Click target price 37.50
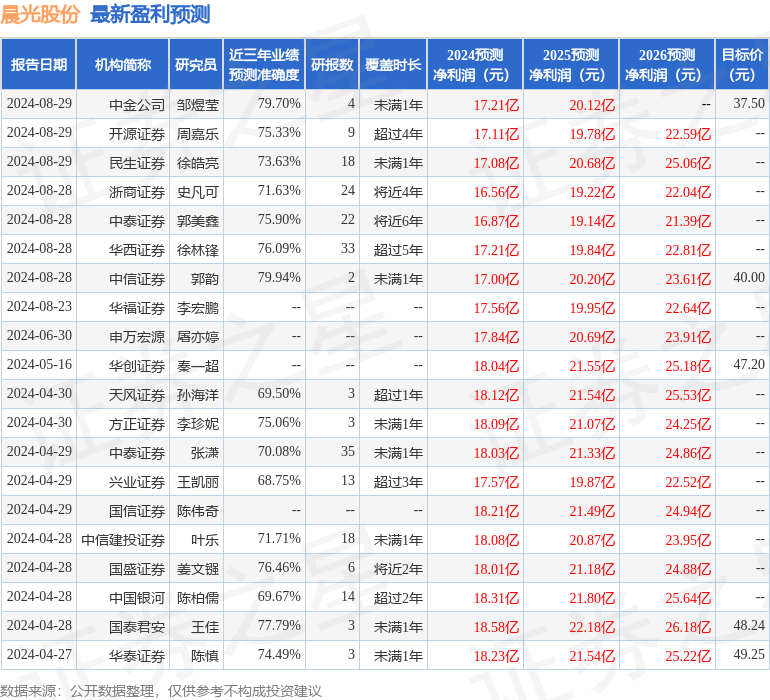The image size is (770, 700). [x=749, y=104]
